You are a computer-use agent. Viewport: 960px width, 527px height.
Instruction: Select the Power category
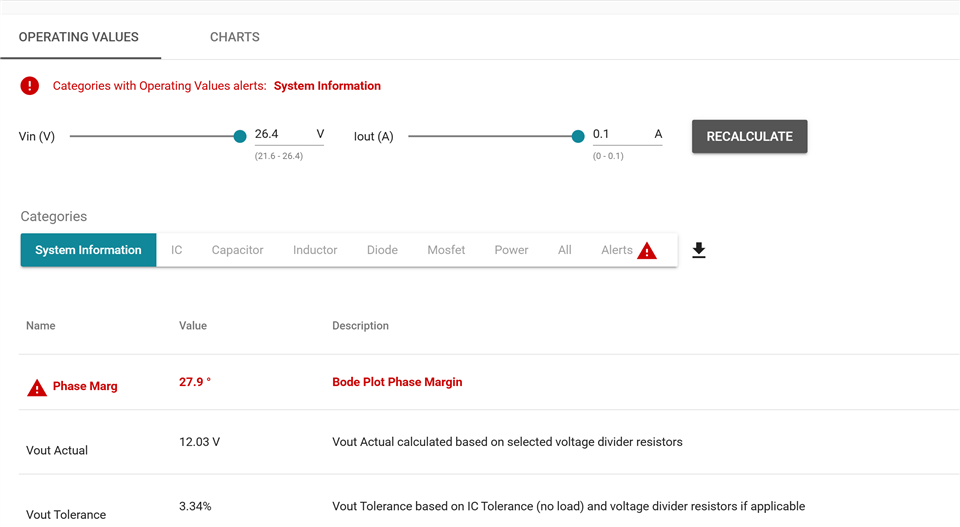pyautogui.click(x=511, y=250)
